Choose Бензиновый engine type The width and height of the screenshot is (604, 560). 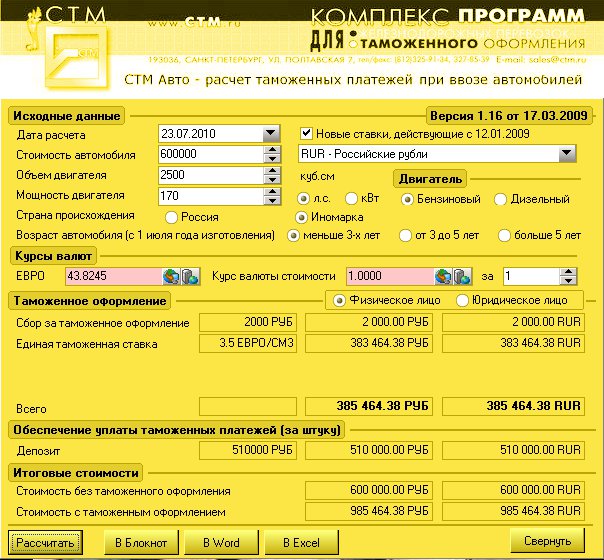point(407,199)
